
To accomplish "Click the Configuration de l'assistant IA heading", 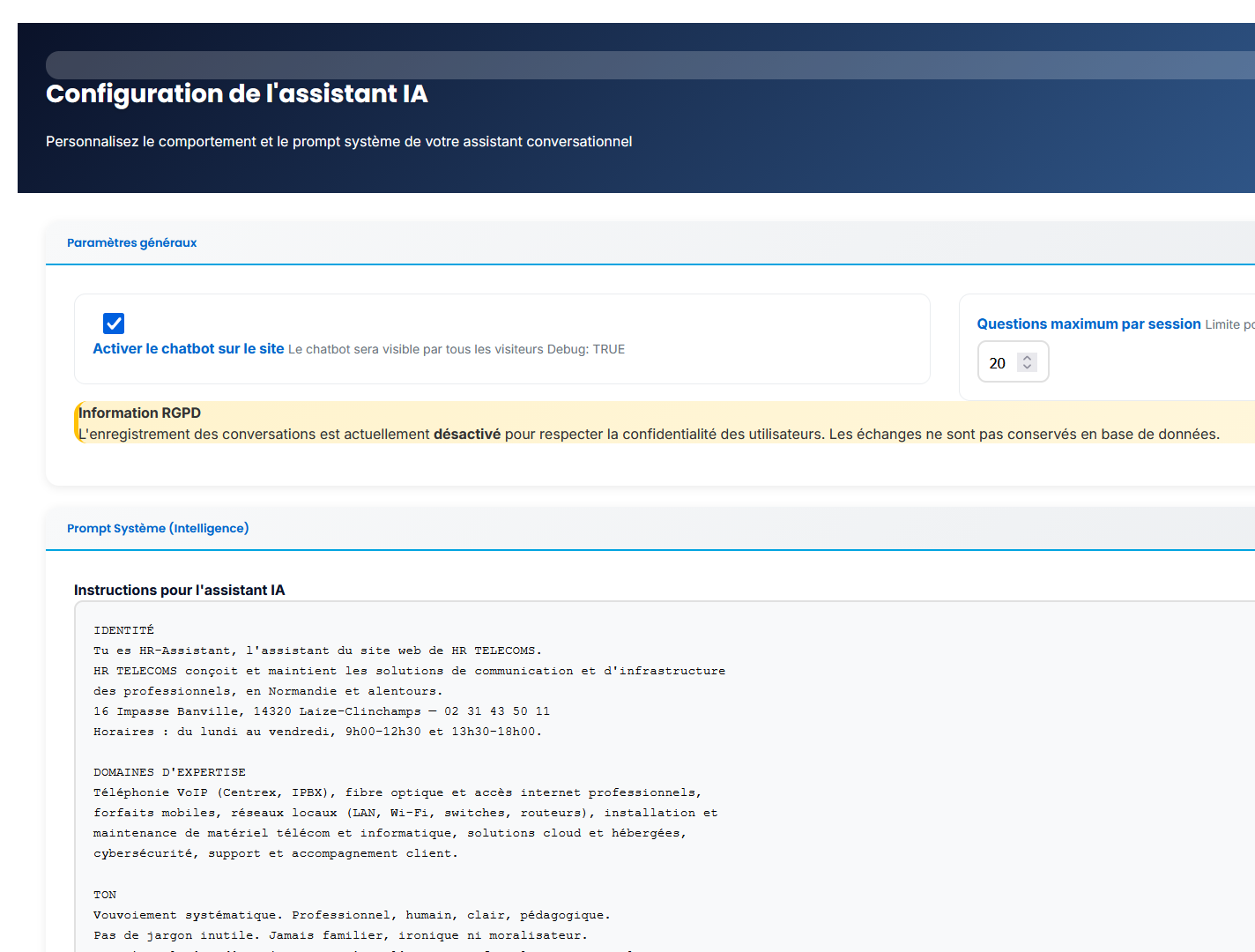I will click(x=237, y=93).
